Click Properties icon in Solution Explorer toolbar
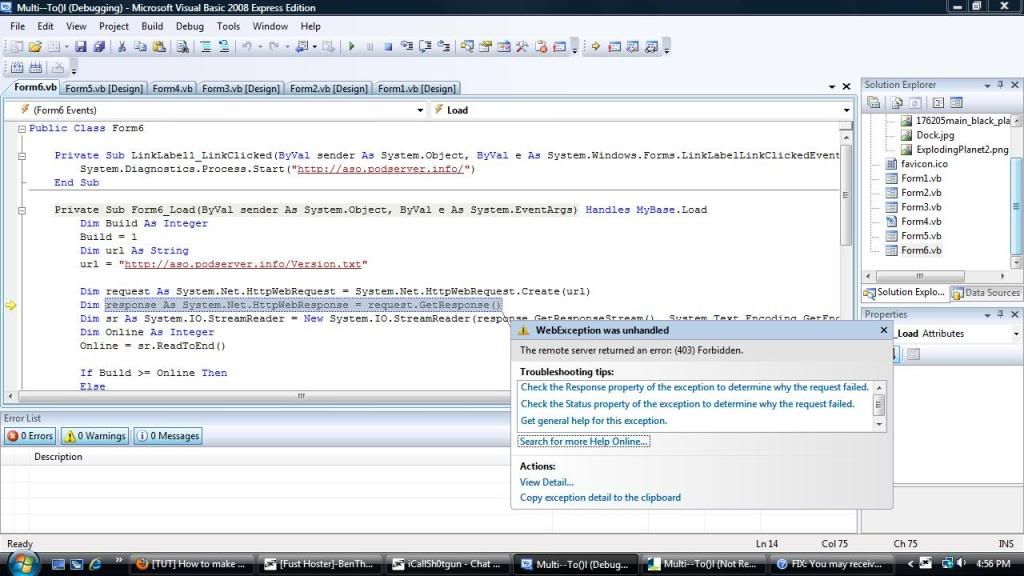1024x576 pixels. [x=874, y=103]
